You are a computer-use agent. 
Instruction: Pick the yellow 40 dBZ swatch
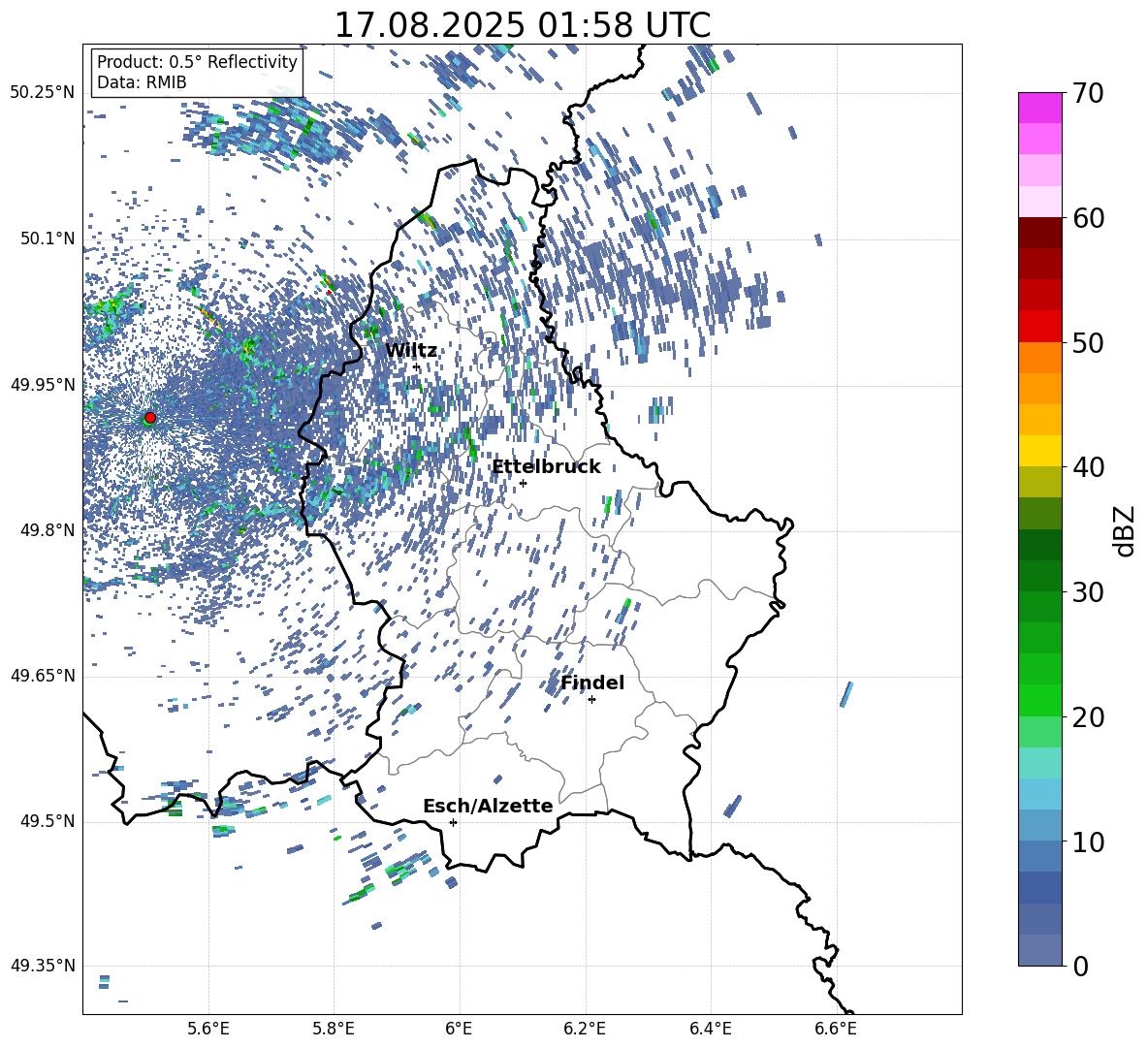(1039, 451)
